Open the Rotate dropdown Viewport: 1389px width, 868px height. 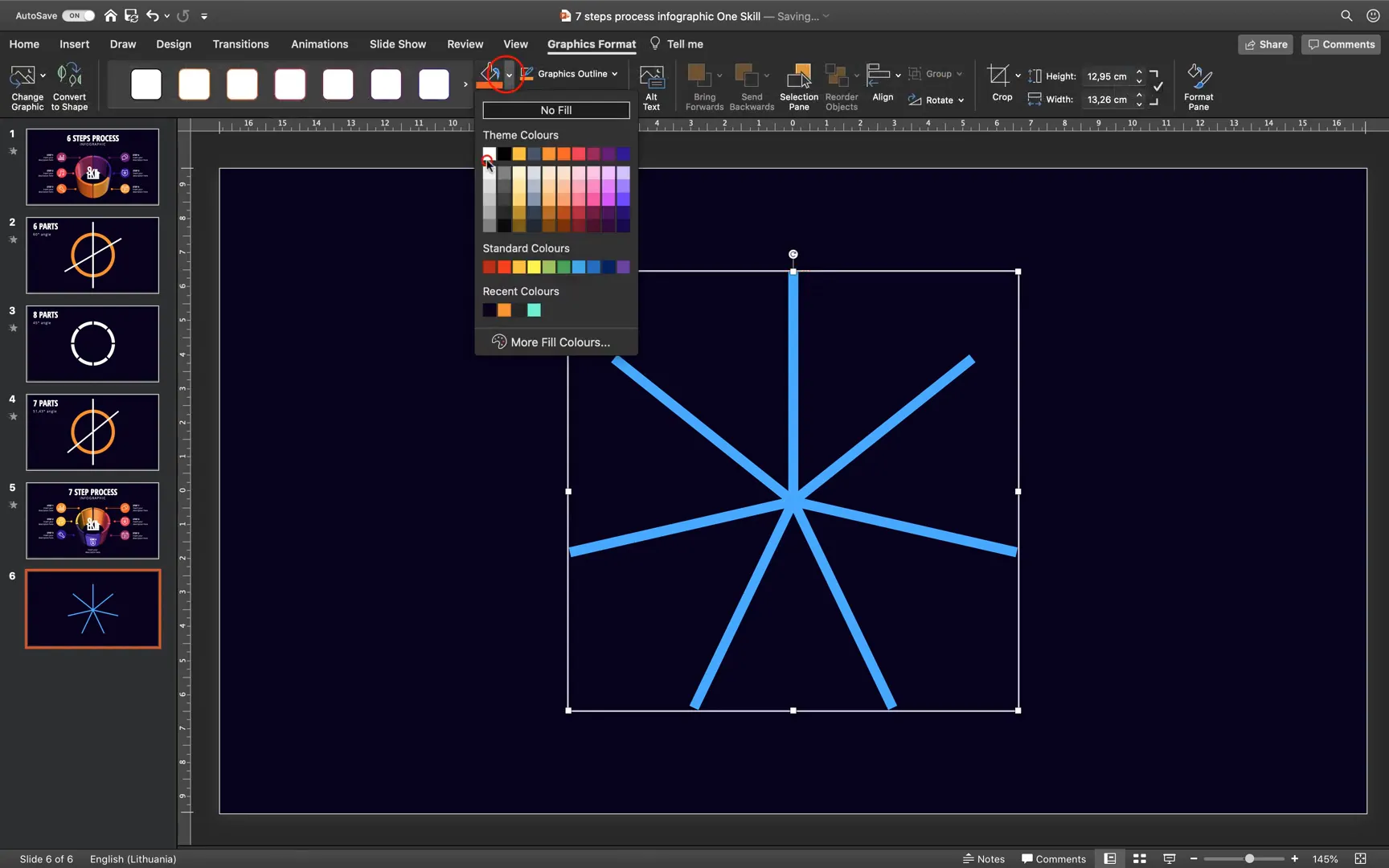(936, 100)
